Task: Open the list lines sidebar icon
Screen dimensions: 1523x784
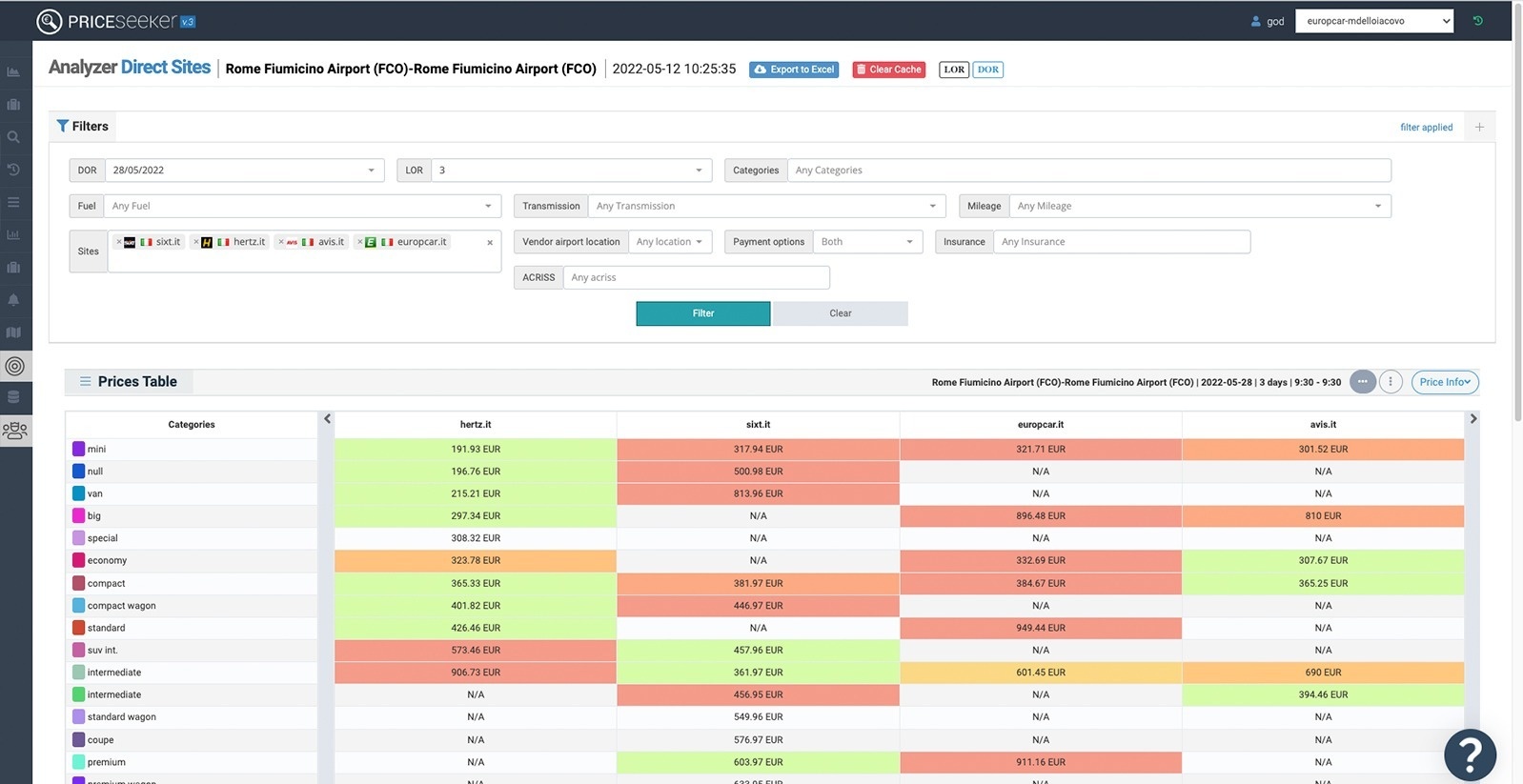Action: point(13,202)
